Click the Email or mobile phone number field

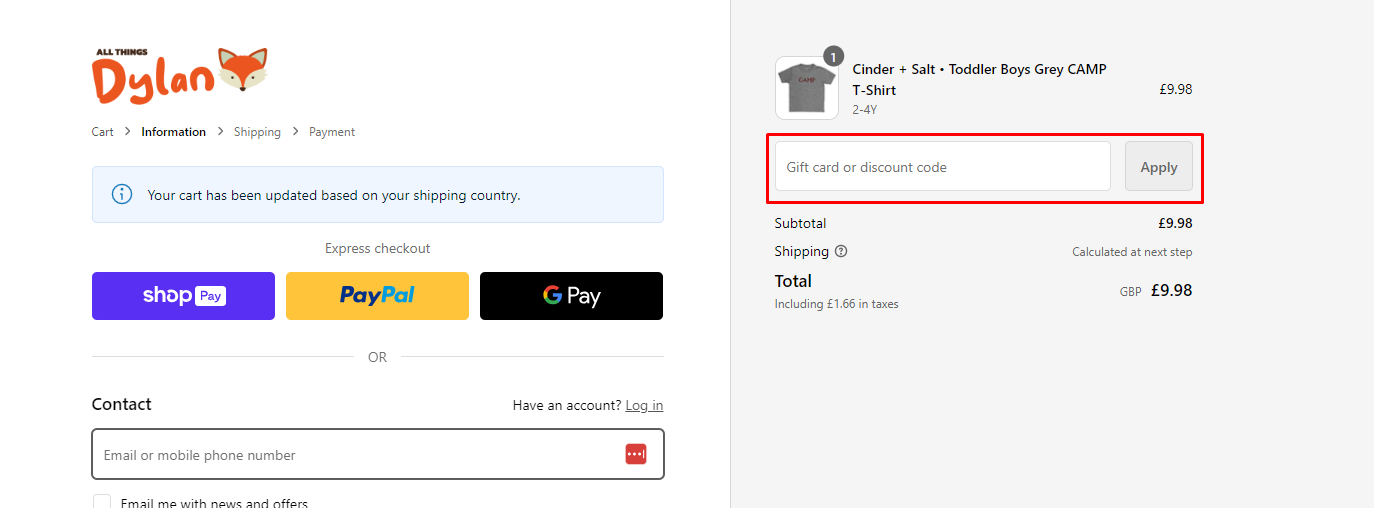click(x=378, y=454)
